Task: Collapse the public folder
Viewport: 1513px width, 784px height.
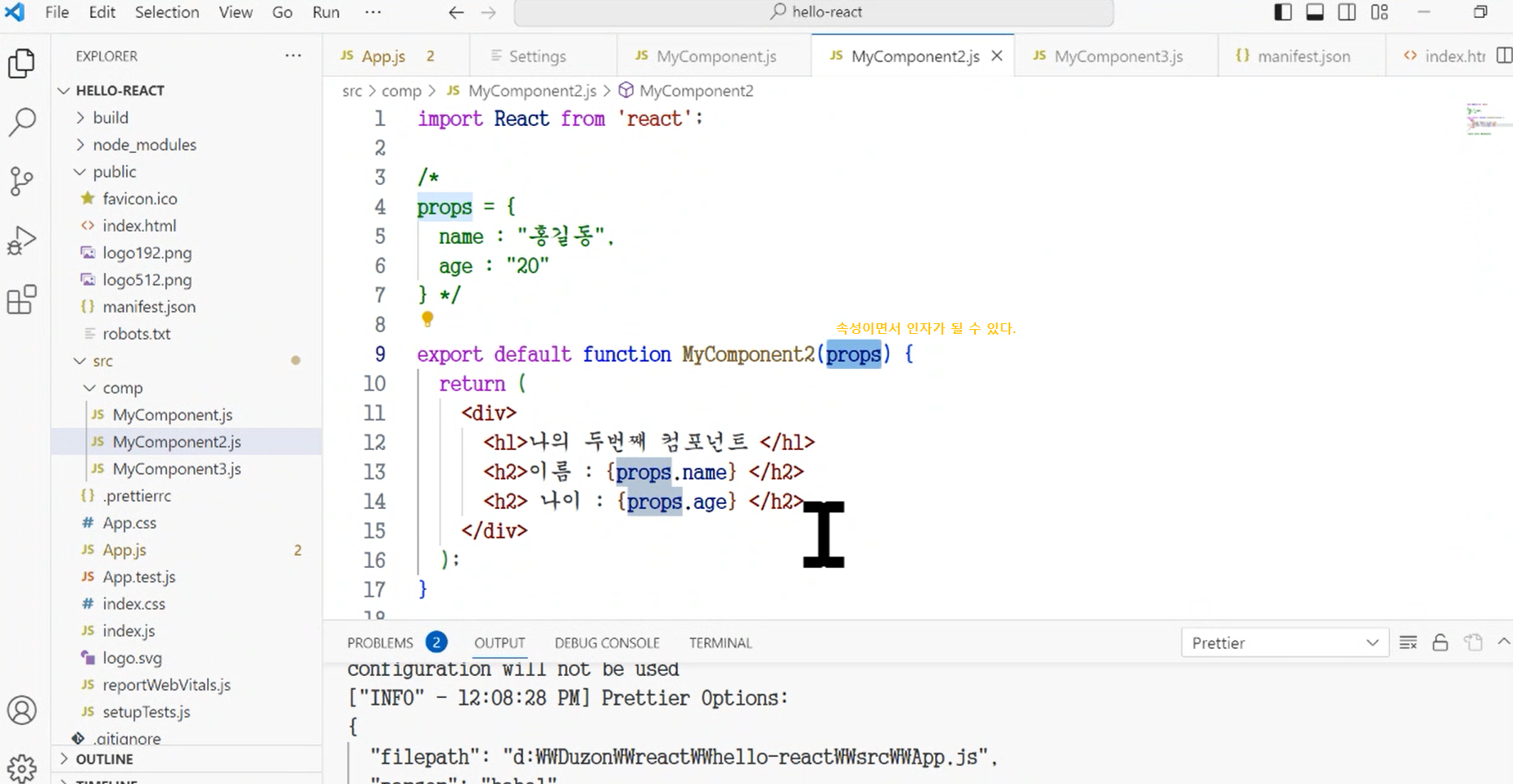Action: pyautogui.click(x=80, y=172)
